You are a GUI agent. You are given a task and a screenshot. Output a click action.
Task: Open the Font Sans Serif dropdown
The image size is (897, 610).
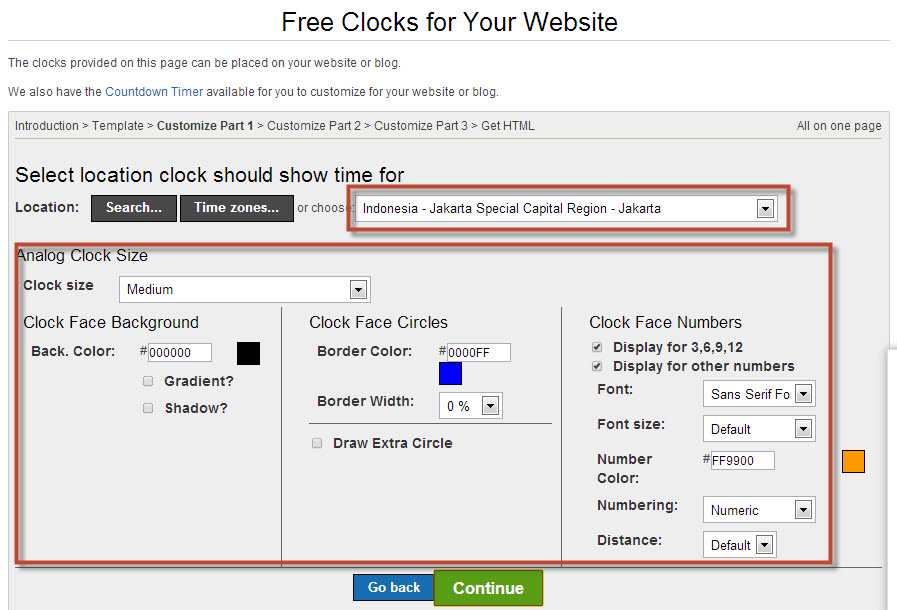click(759, 394)
